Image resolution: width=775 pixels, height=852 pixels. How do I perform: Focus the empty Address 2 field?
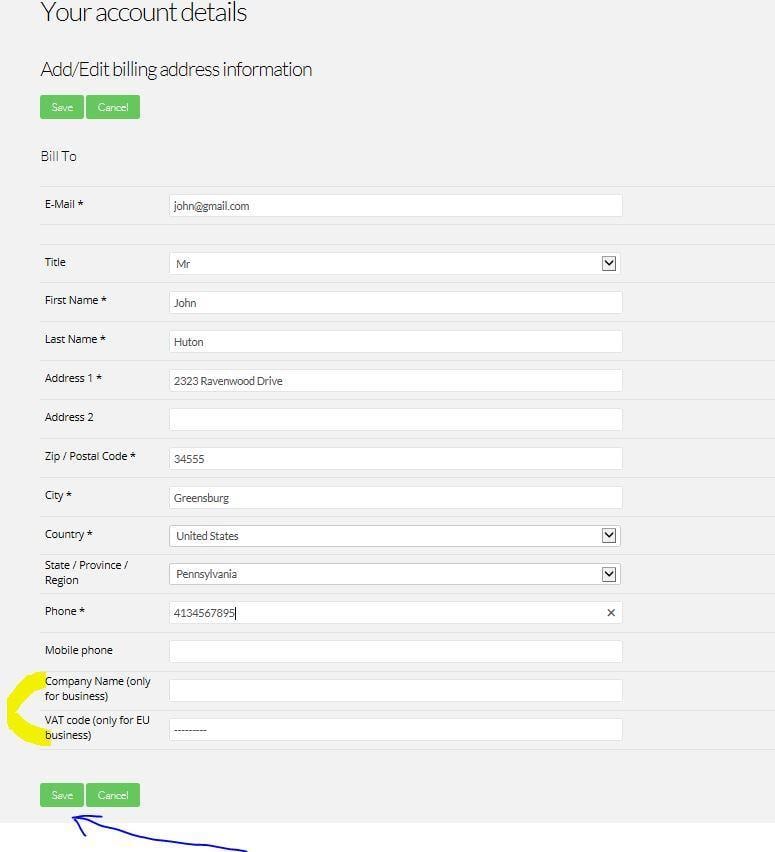(x=395, y=419)
